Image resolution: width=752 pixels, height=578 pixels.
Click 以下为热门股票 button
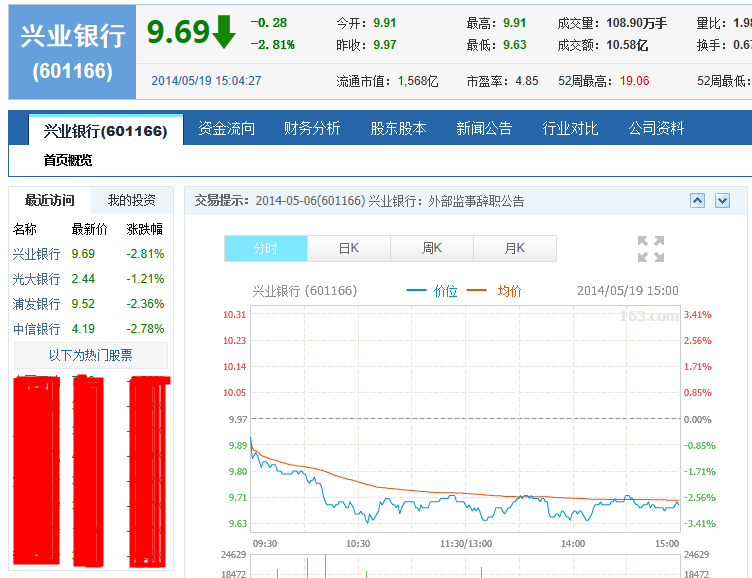click(x=91, y=355)
